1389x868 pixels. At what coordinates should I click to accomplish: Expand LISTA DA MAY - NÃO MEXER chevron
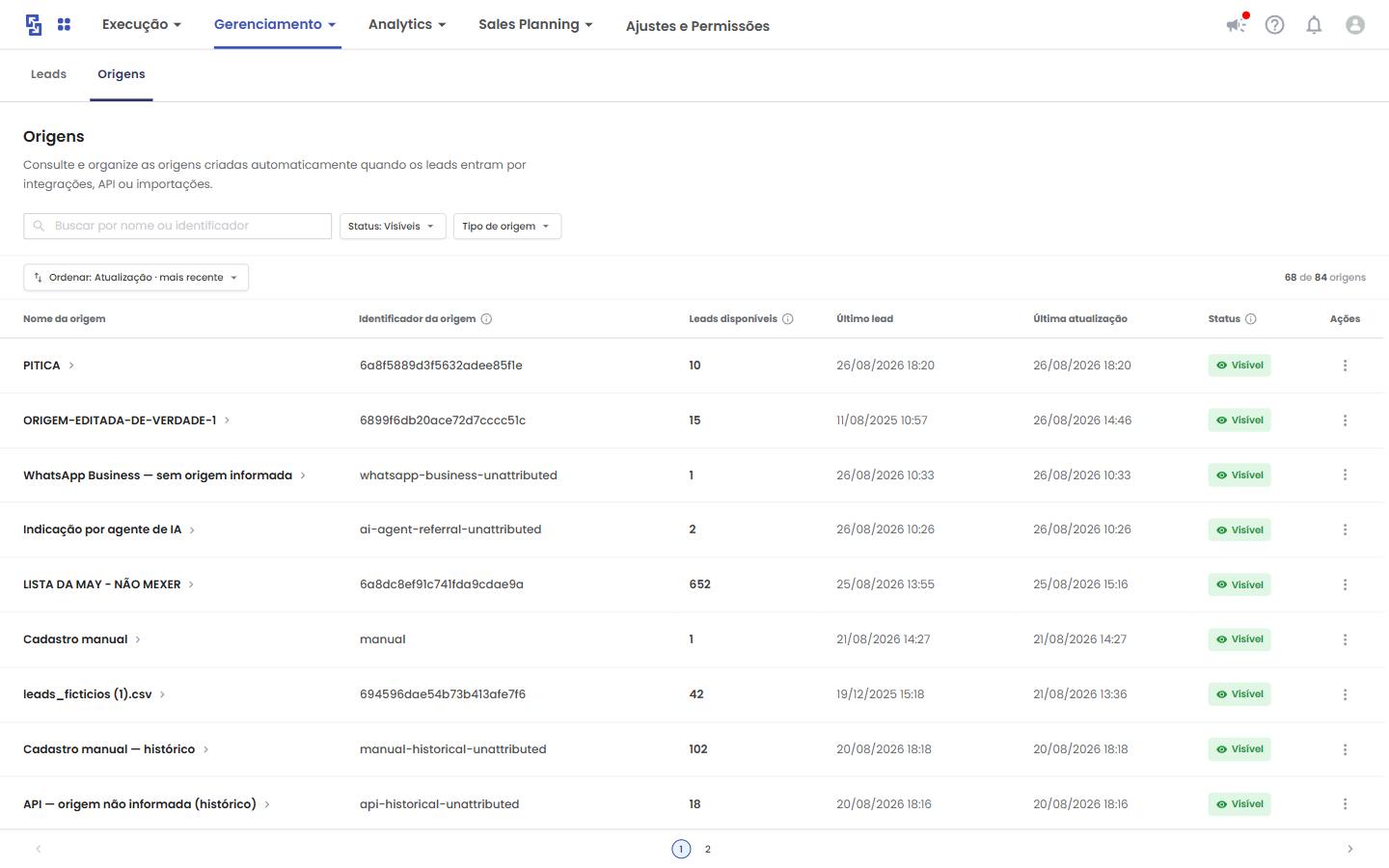pos(191,584)
